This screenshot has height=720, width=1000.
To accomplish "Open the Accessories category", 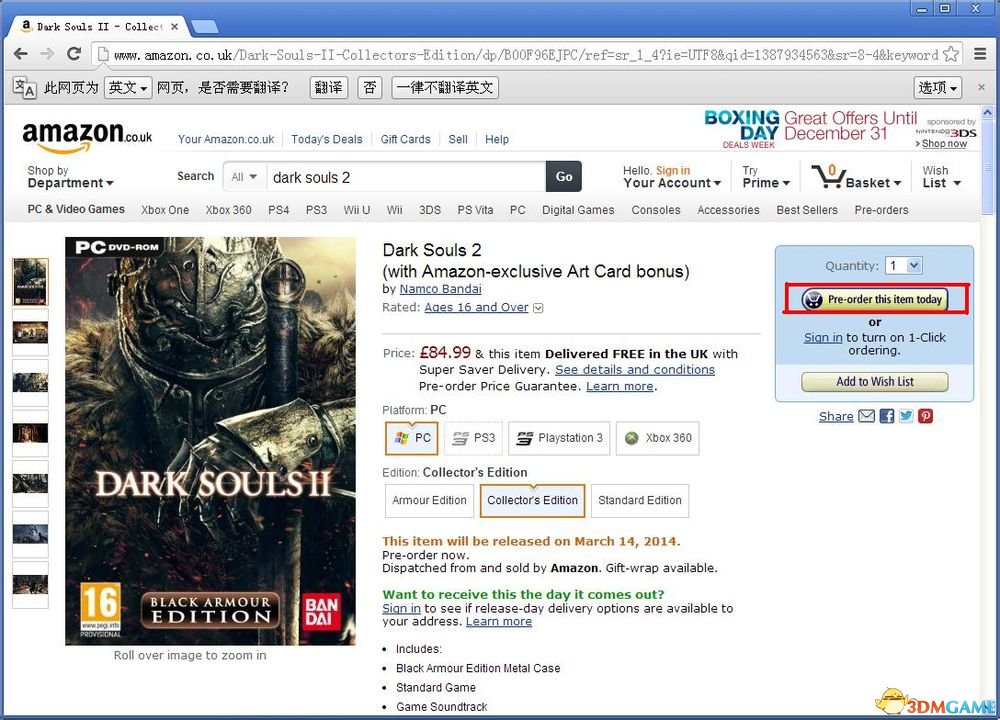I will pos(728,210).
